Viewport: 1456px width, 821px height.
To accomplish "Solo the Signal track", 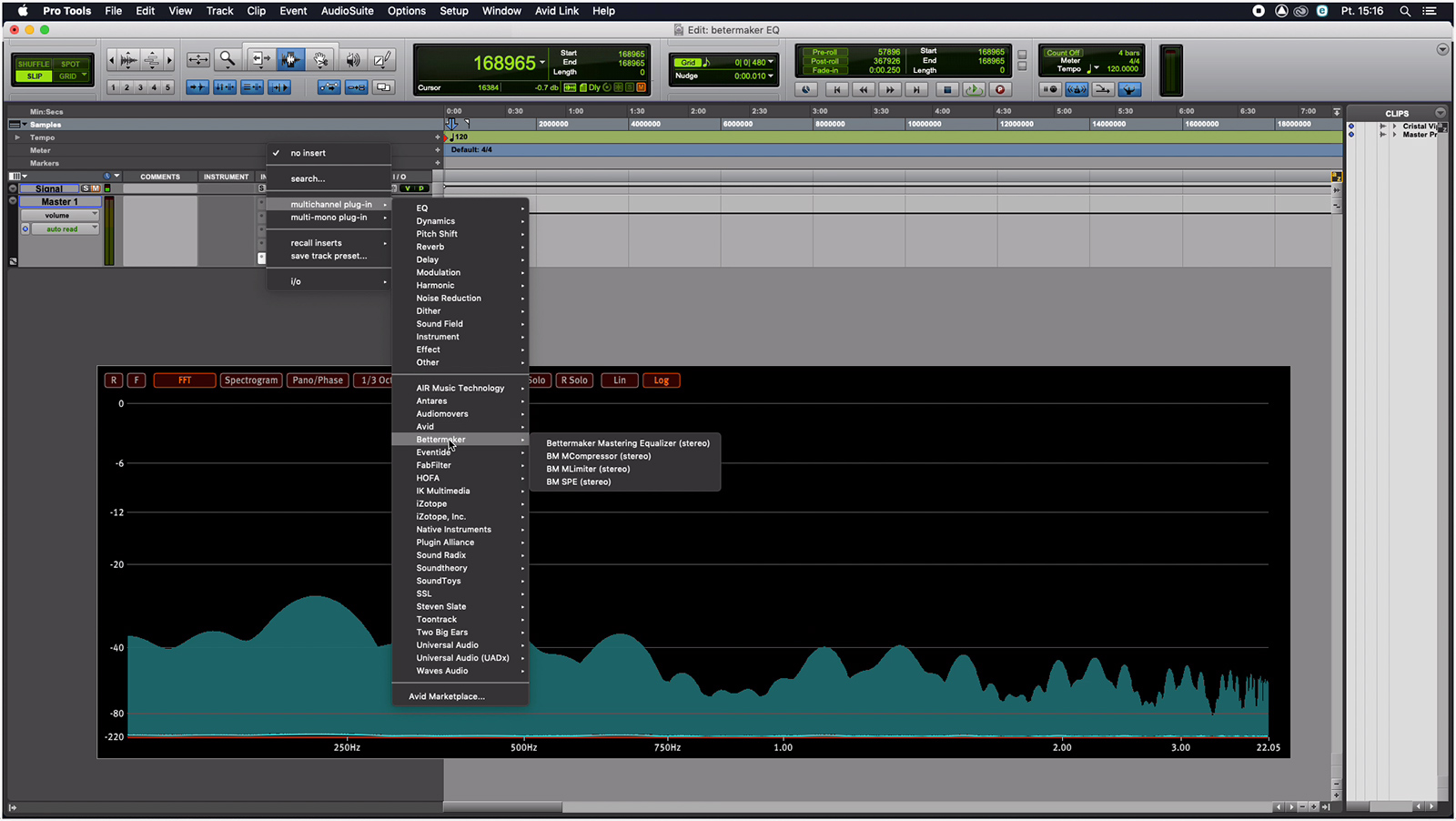I will (86, 188).
